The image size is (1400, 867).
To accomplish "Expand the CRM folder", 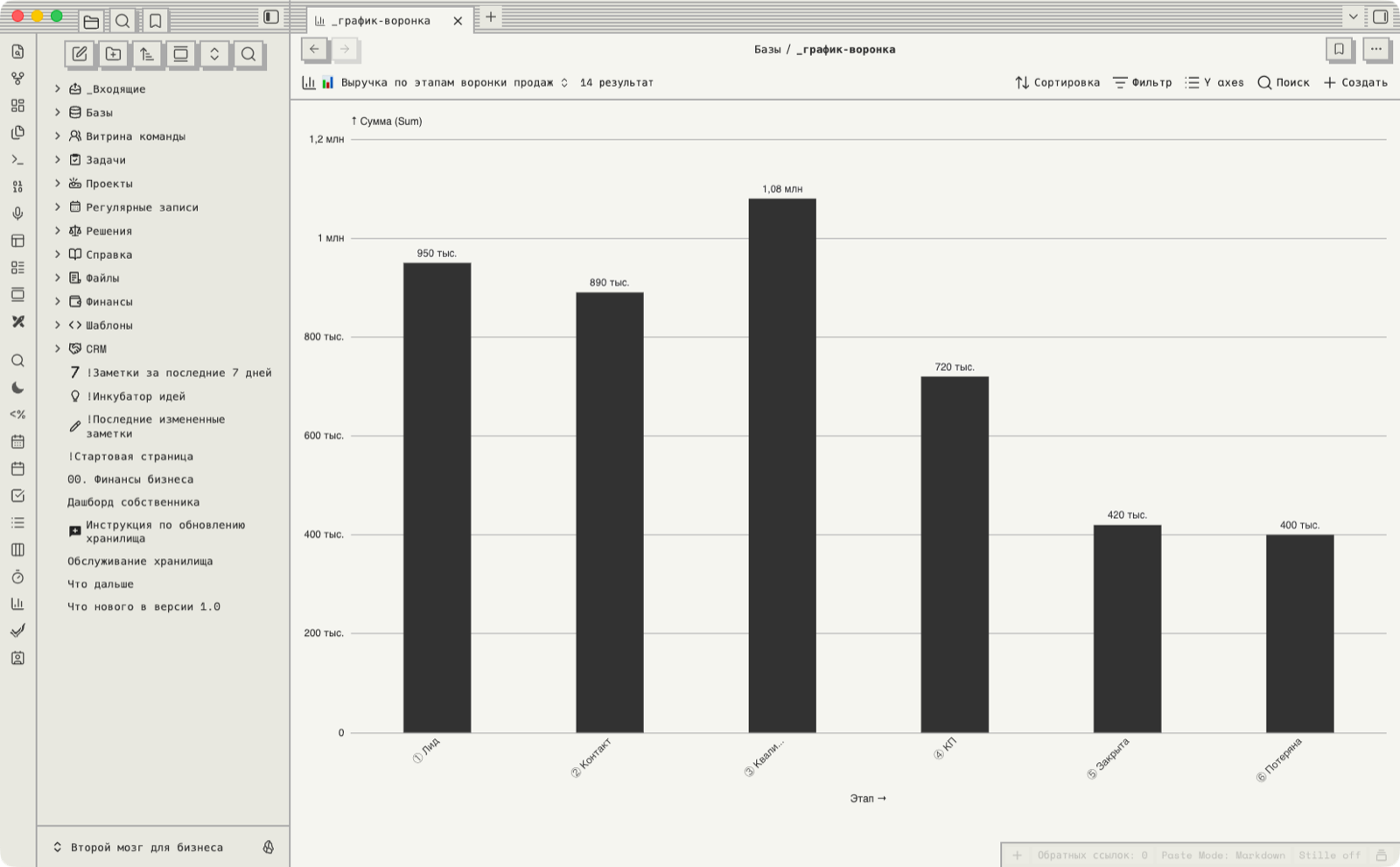I will tap(58, 349).
